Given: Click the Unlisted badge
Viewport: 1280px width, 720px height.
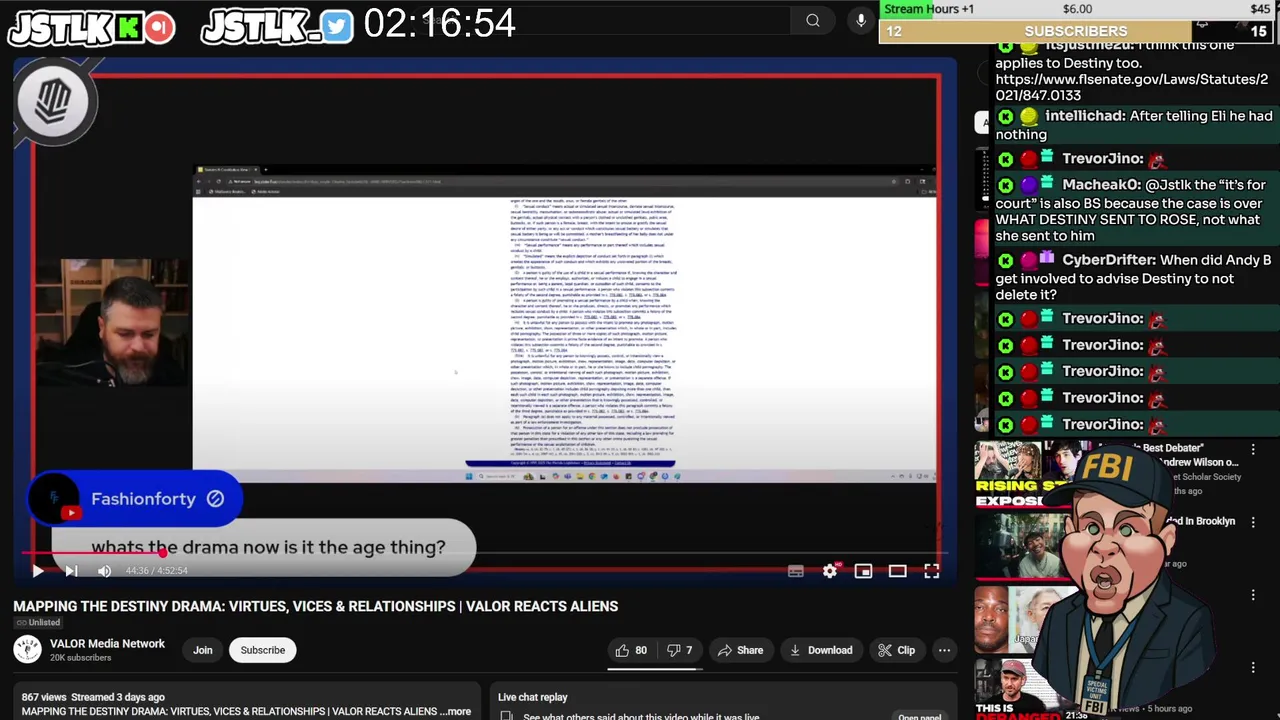Looking at the screenshot, I should [x=37, y=623].
